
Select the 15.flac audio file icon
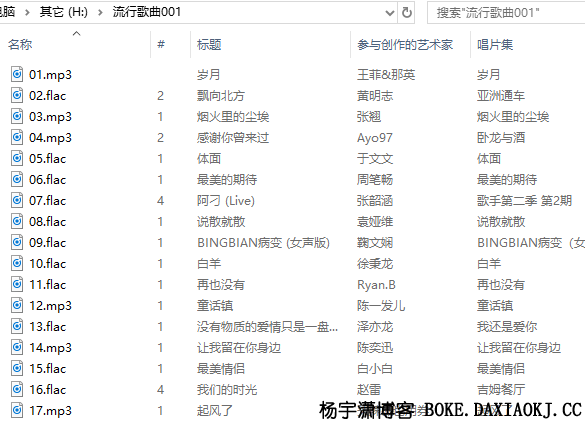tap(17, 368)
